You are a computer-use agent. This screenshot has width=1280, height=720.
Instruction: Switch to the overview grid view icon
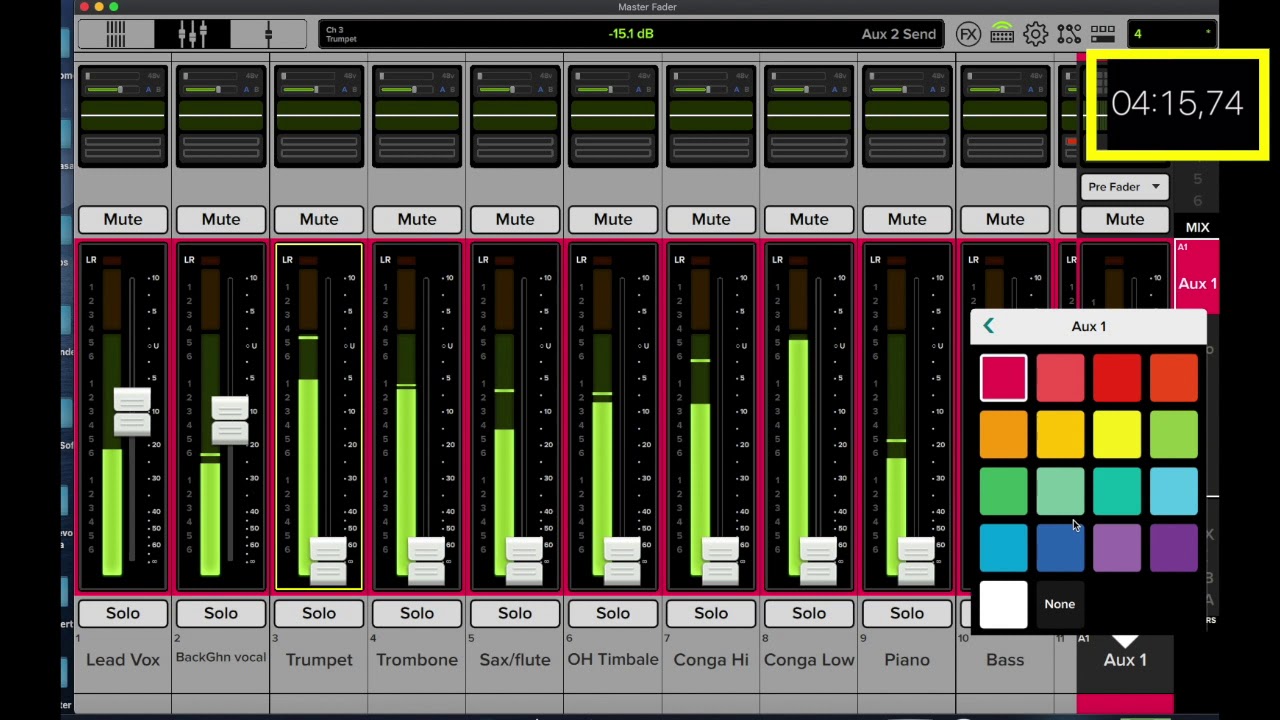[116, 34]
